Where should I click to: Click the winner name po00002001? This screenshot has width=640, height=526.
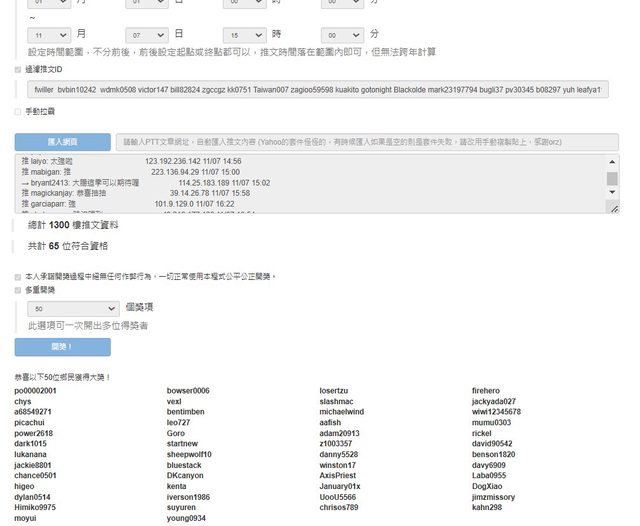[35, 391]
